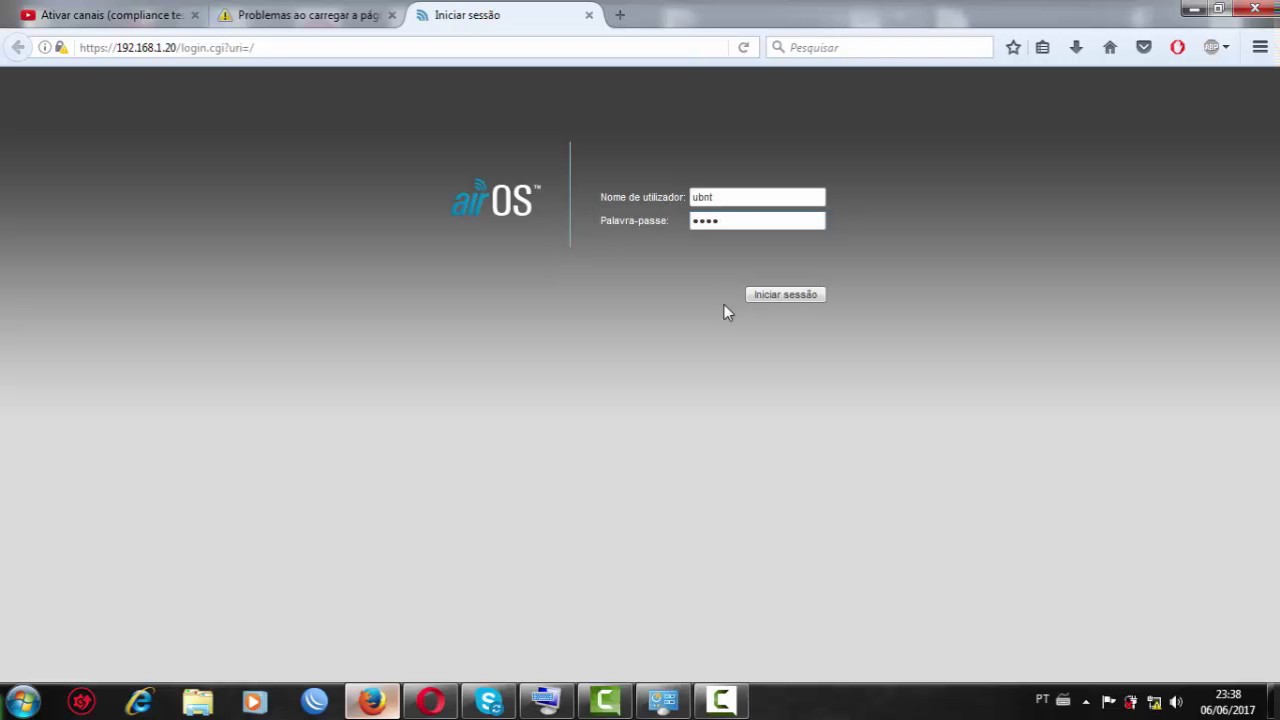Click the red Opera extension icon in toolbar
1280x720 pixels.
(x=1177, y=47)
